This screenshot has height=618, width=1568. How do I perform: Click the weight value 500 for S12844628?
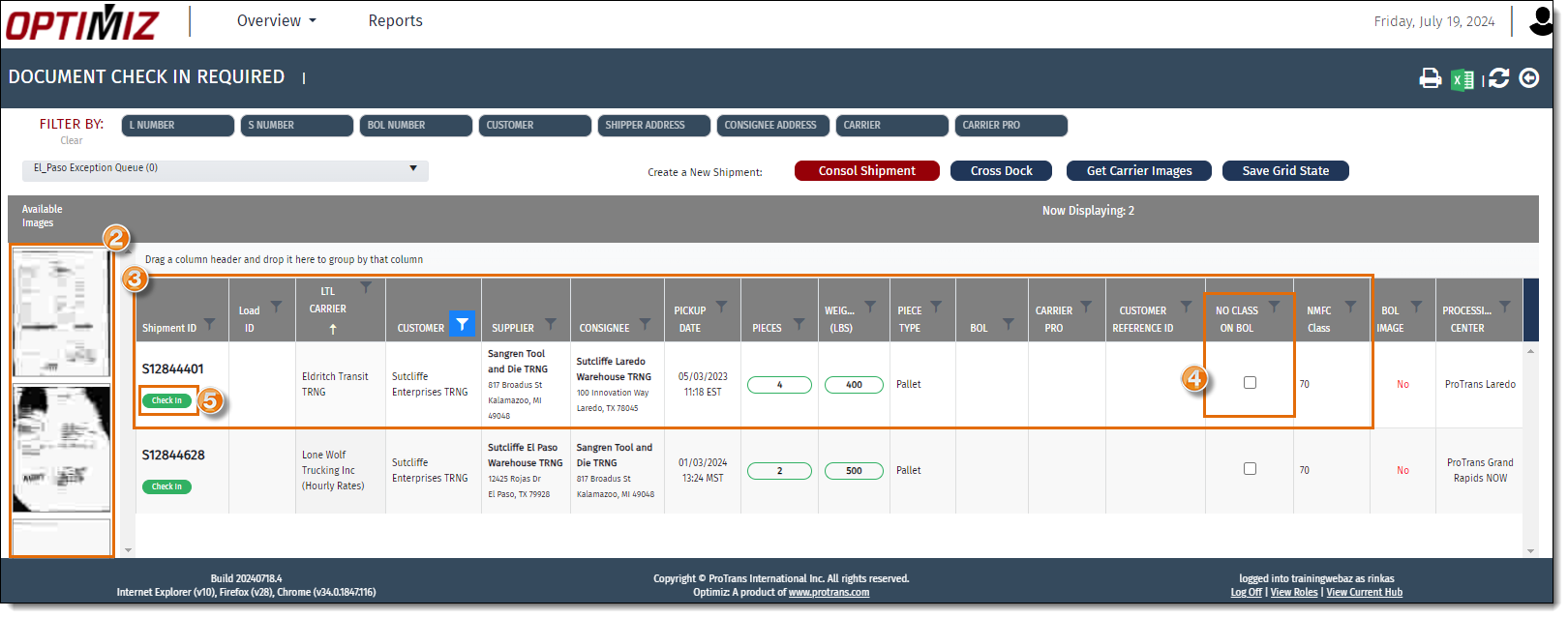(x=854, y=471)
